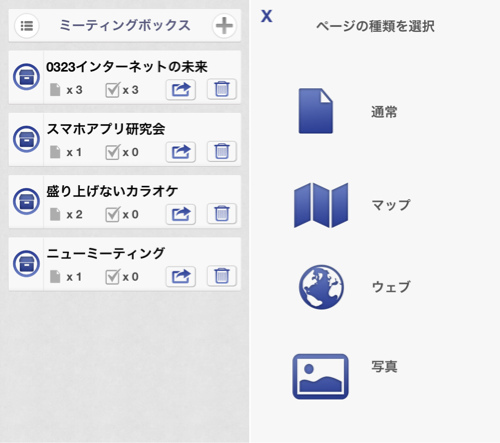
Task: Choose the 写真 photo page type
Action: coord(321,376)
